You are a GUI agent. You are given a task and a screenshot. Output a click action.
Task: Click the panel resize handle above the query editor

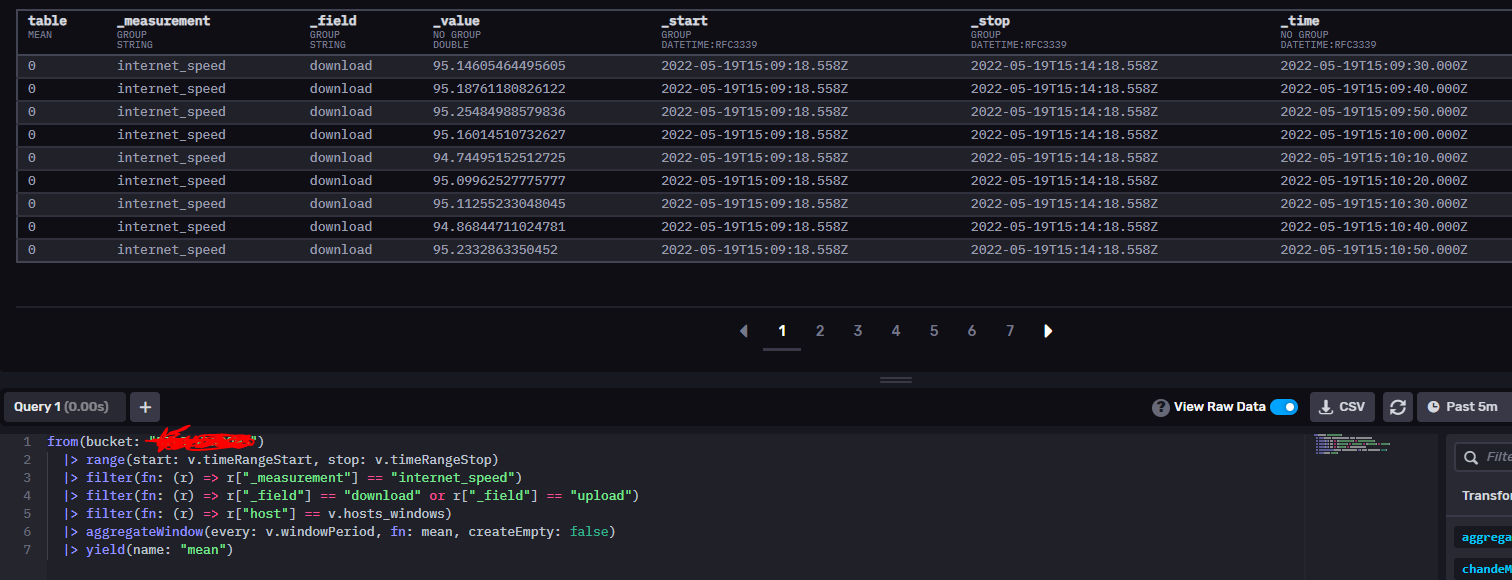(895, 379)
